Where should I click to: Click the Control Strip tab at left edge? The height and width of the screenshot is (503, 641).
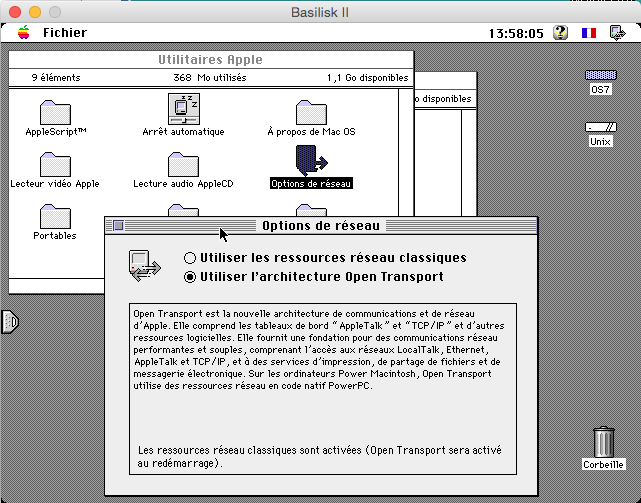pos(10,322)
